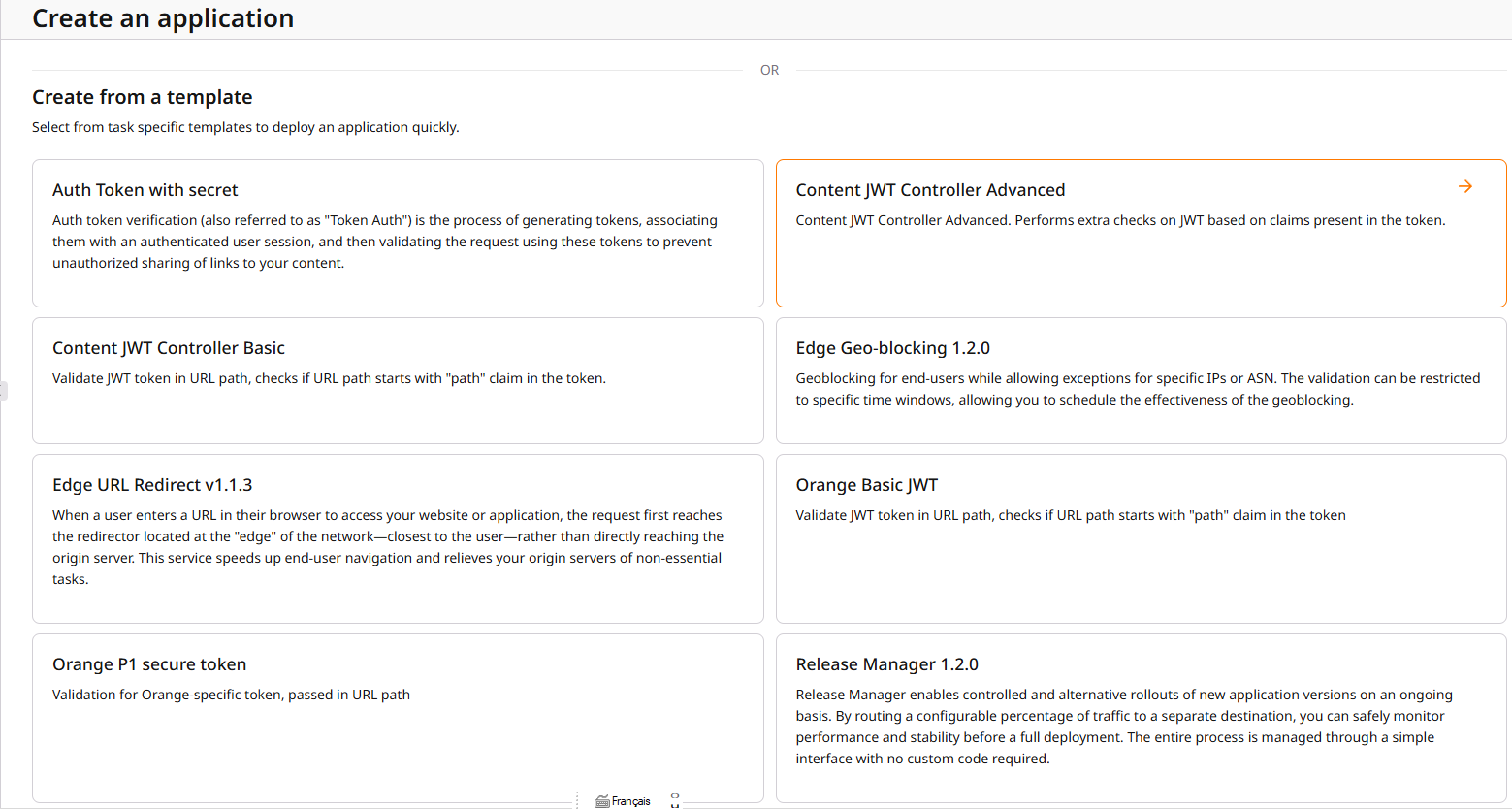Click the dotted grip of the language bar
The width and height of the screenshot is (1512, 809).
pos(578,800)
